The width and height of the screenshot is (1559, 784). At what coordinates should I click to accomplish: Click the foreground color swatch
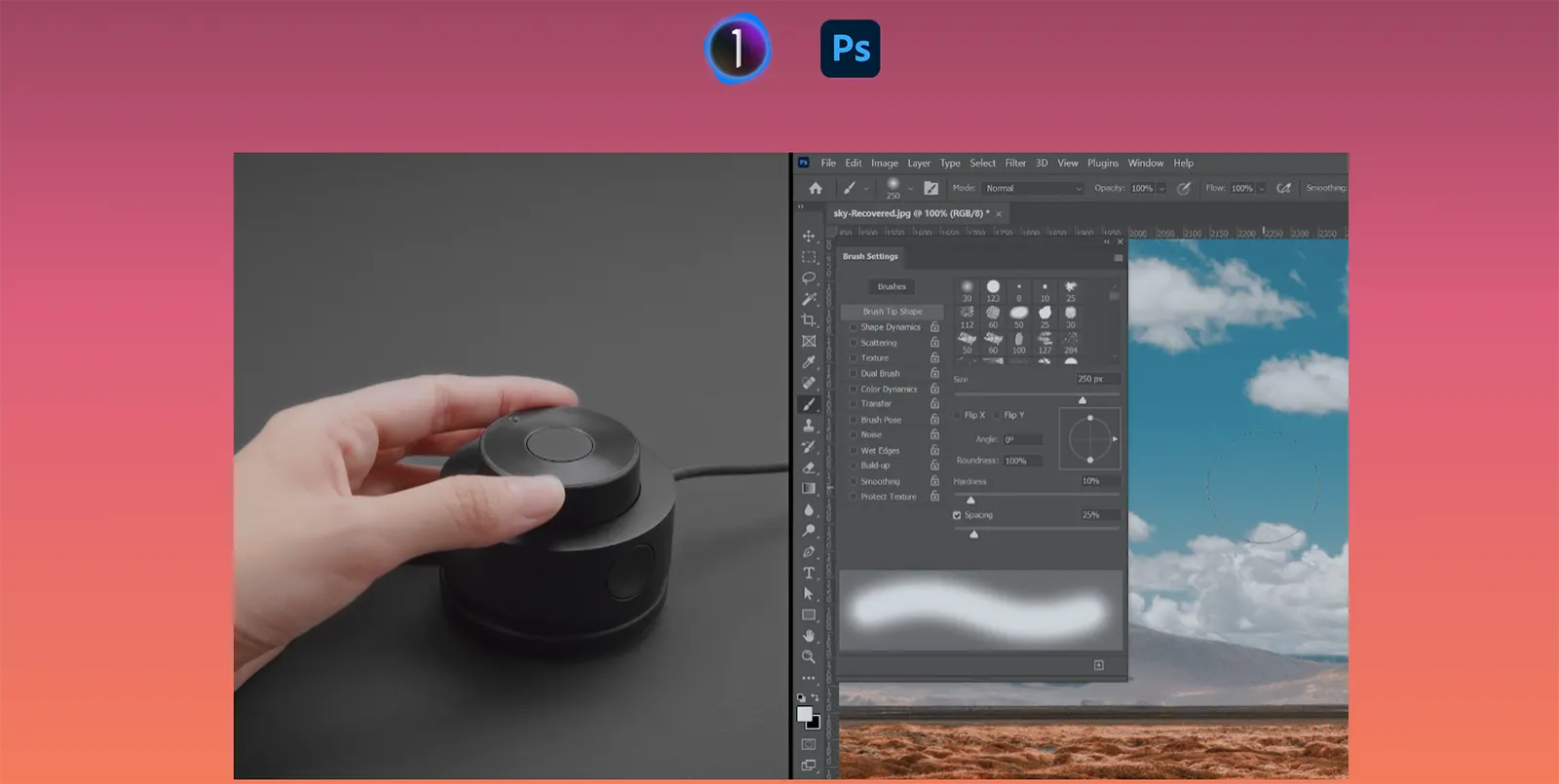[805, 714]
